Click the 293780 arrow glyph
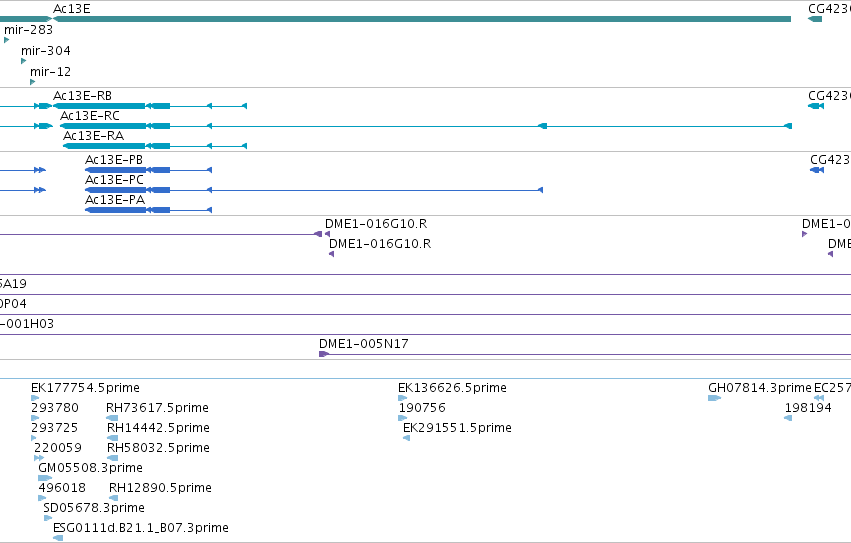Image resolution: width=851 pixels, height=543 pixels. coord(35,418)
